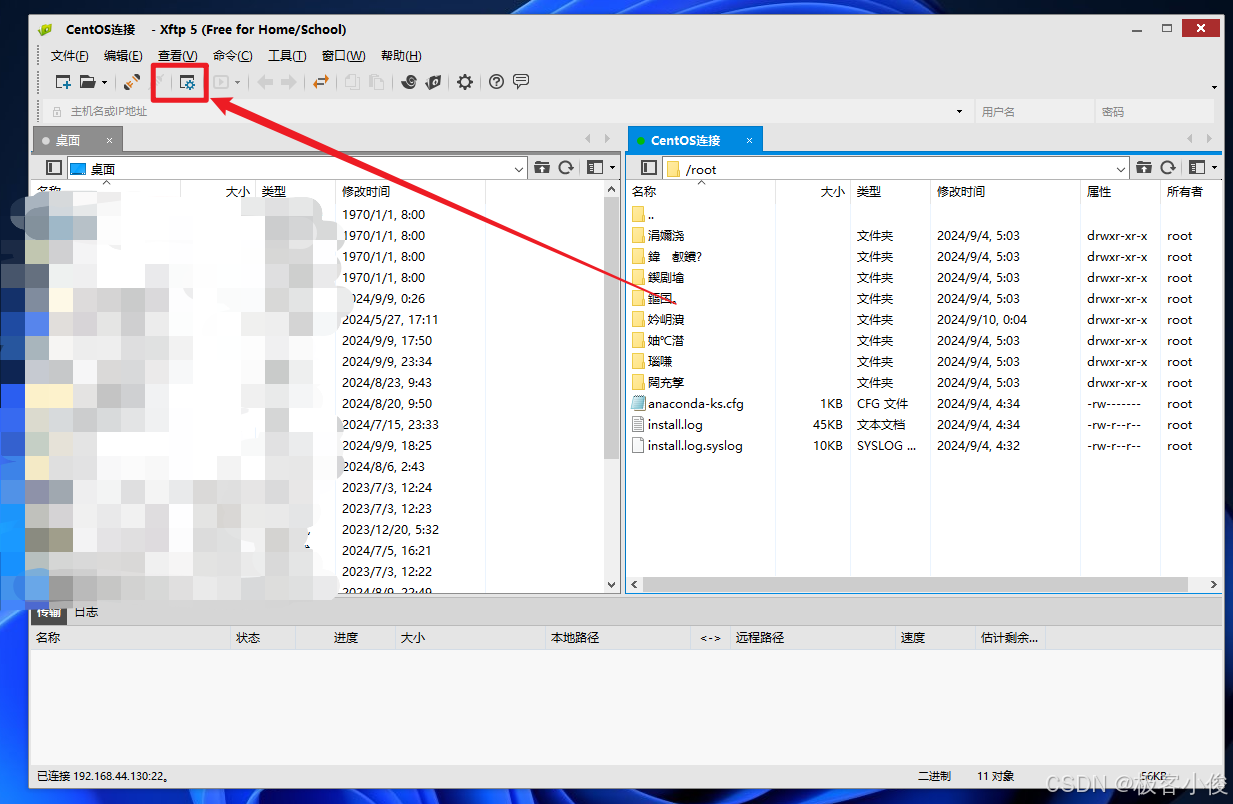Expand view options arrow in remote pane
Screen dimensions: 1233x804
point(1214,169)
